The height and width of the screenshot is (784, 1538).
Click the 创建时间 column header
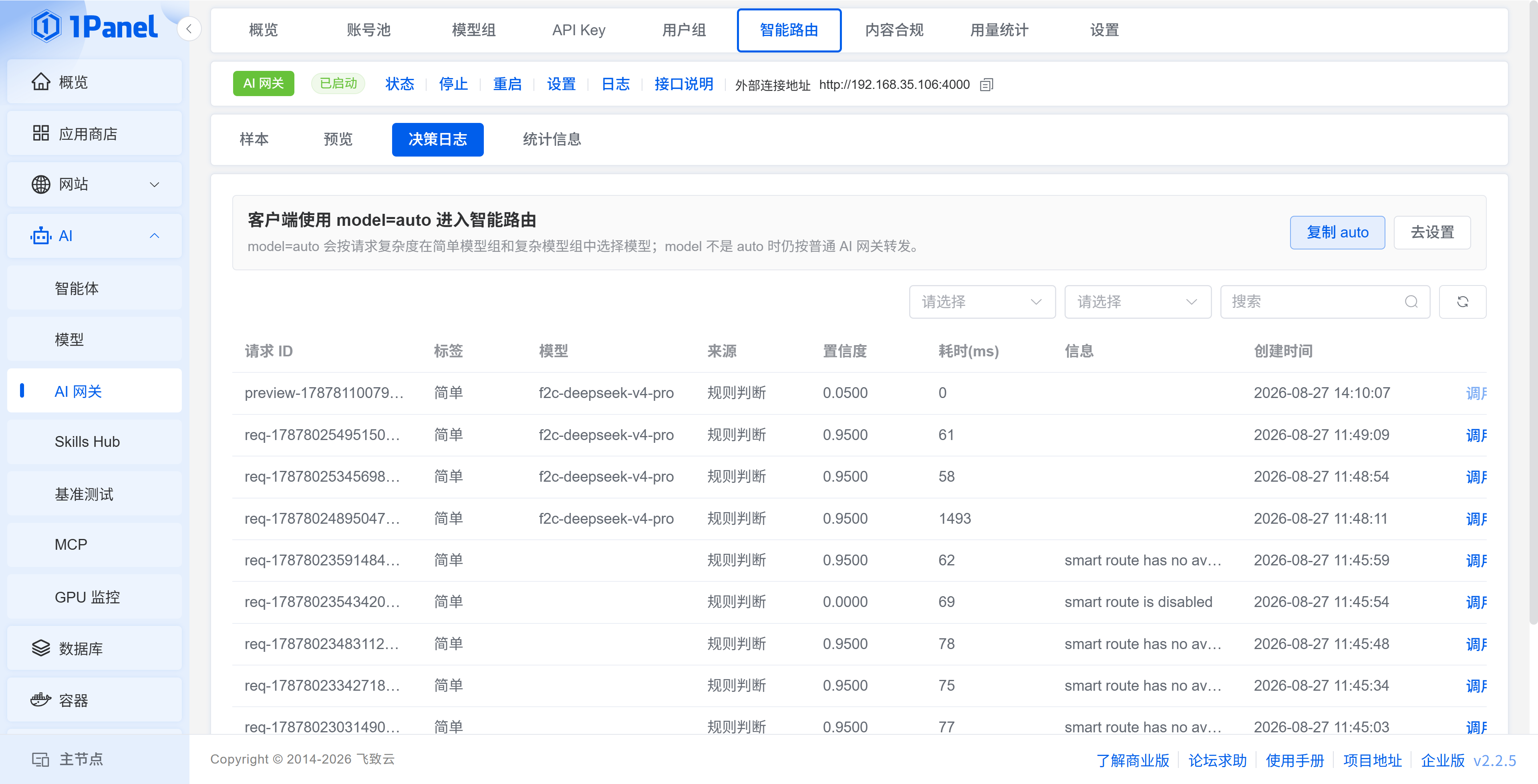(1283, 351)
